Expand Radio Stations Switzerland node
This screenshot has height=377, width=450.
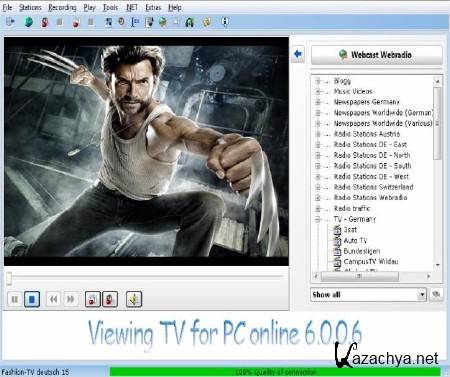coord(318,187)
